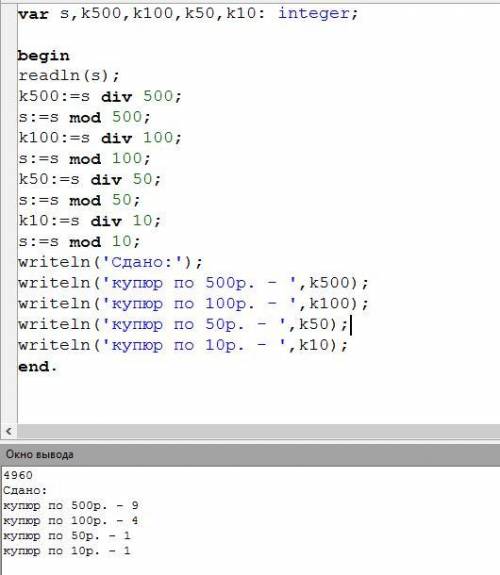Click the input value 4960 in output window
500x575 pixels.
pos(18,475)
